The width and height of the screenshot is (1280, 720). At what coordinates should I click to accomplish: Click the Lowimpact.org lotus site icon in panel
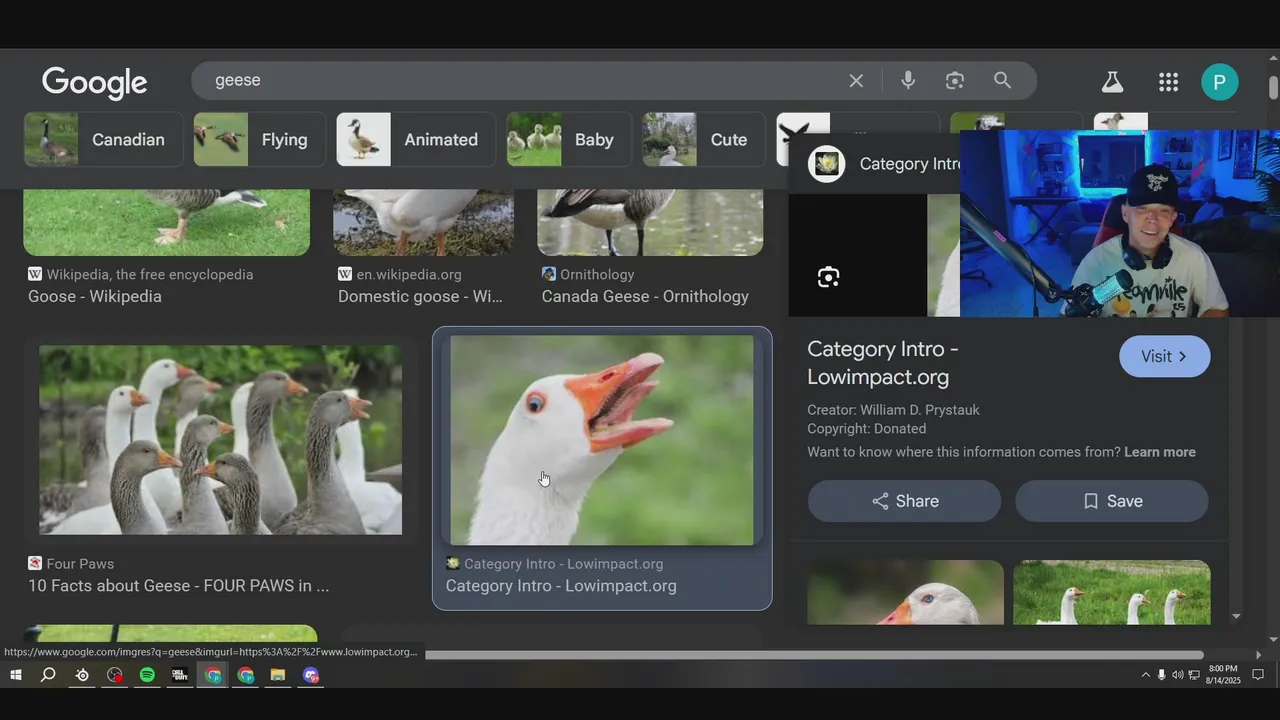point(827,164)
